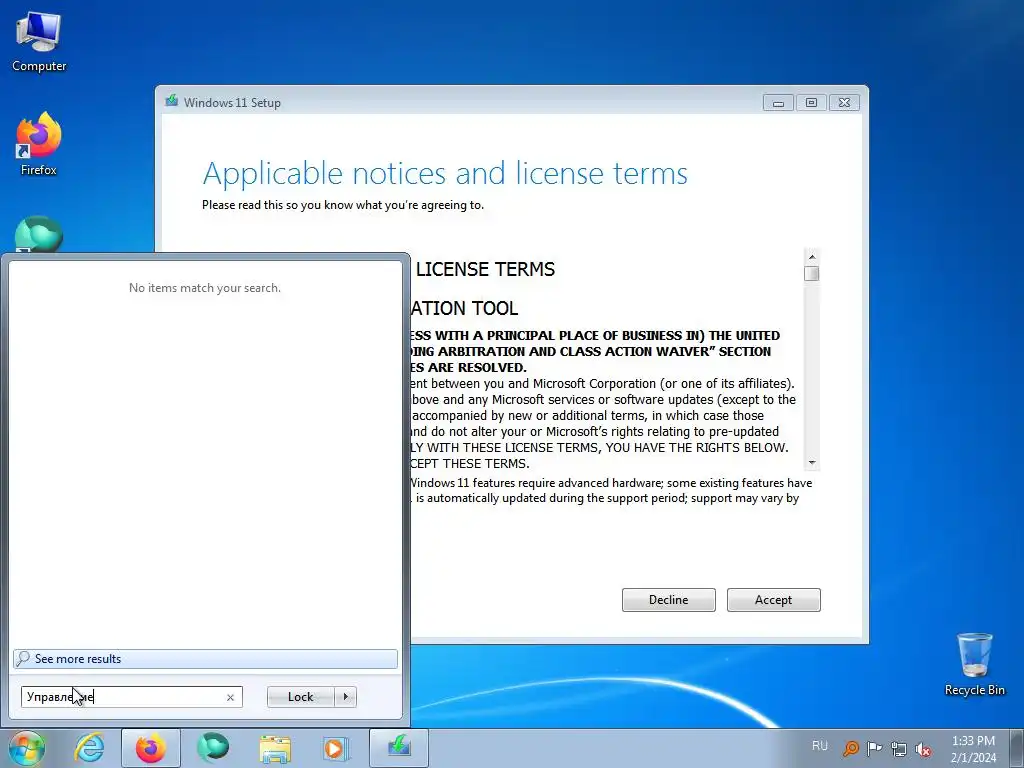Screen dimensions: 1024x768
Task: Accept the license terms
Action: (774, 600)
